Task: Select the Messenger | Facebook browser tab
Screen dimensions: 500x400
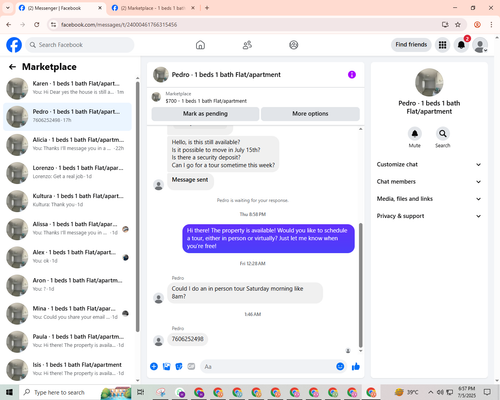Action: [x=60, y=8]
